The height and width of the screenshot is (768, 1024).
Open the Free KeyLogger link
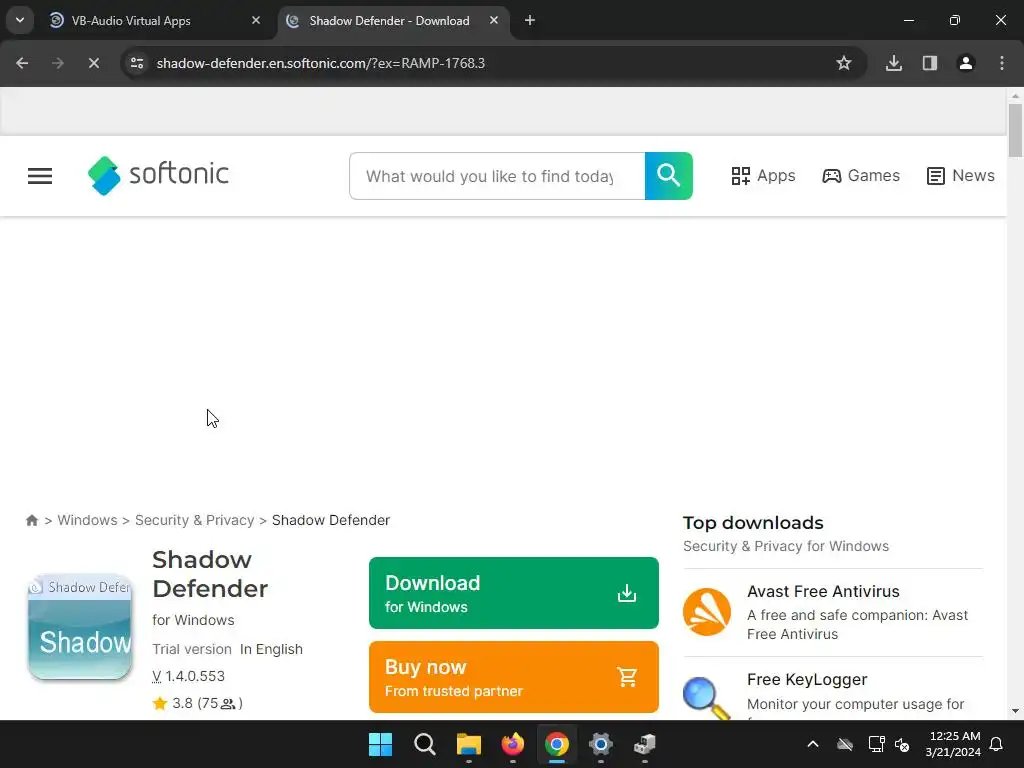pos(807,679)
